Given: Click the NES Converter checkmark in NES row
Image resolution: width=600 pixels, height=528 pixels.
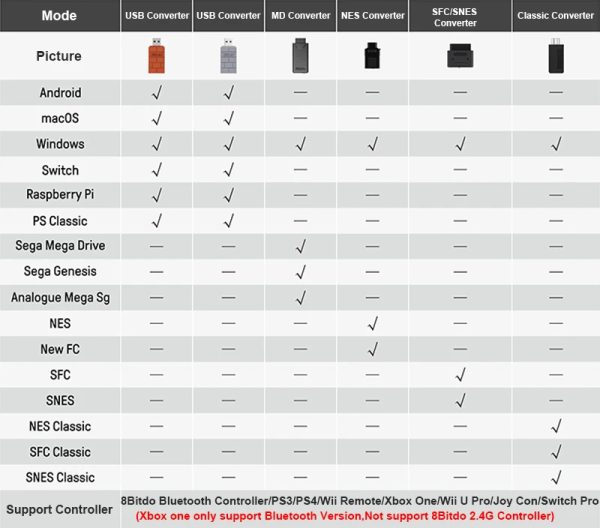Looking at the screenshot, I should (372, 324).
